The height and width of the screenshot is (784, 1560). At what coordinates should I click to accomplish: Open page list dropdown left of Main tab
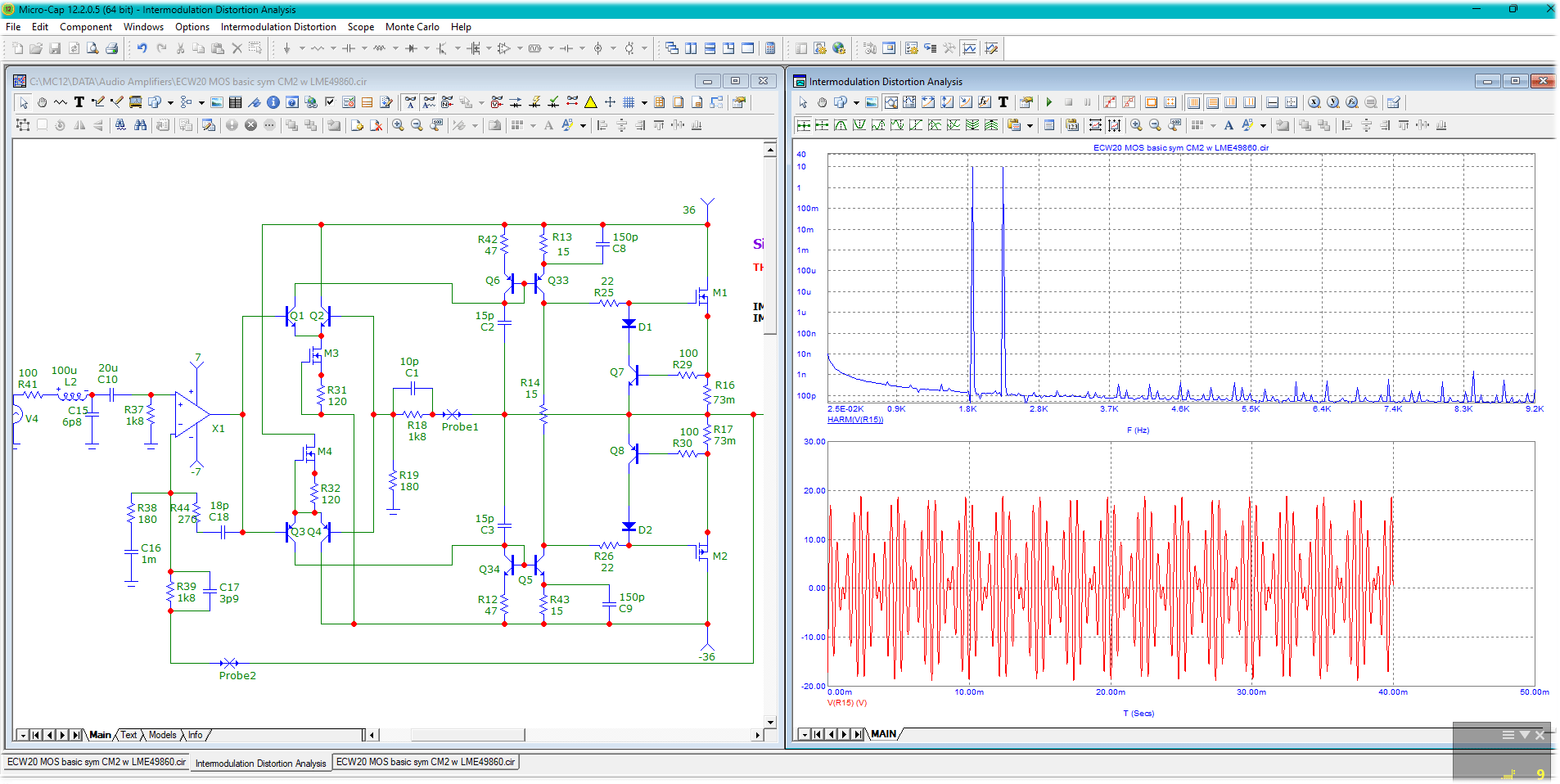23,735
